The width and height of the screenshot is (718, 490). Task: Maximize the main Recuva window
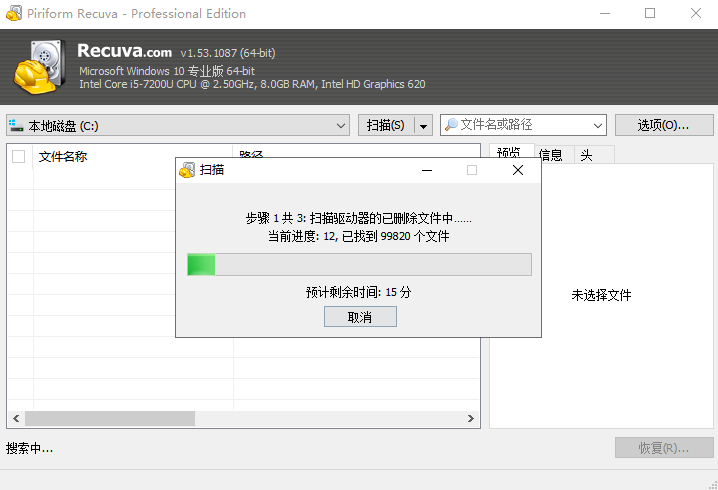click(650, 13)
